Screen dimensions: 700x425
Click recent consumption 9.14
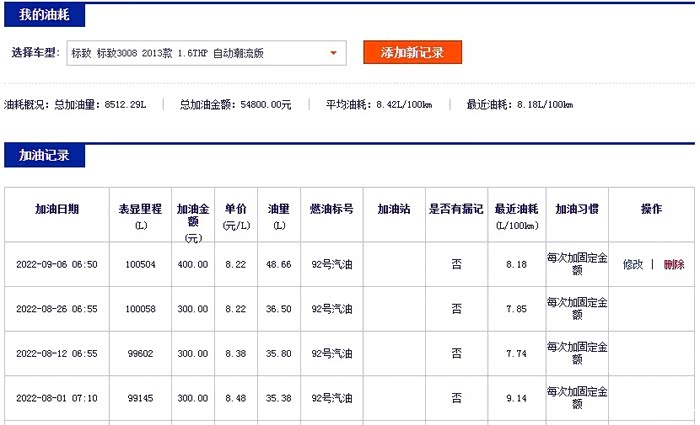click(x=517, y=398)
